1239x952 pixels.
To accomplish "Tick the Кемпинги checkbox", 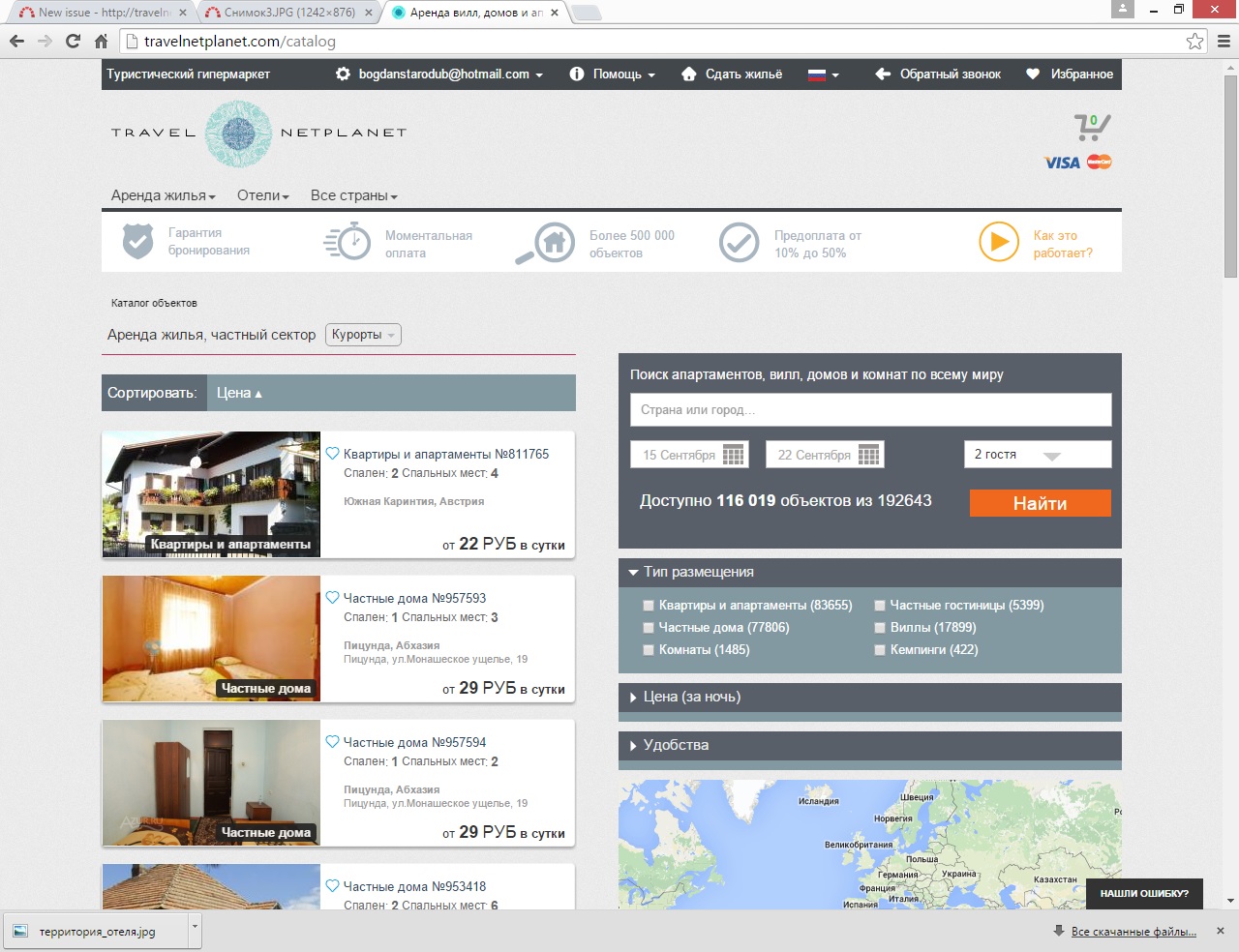I will 880,650.
